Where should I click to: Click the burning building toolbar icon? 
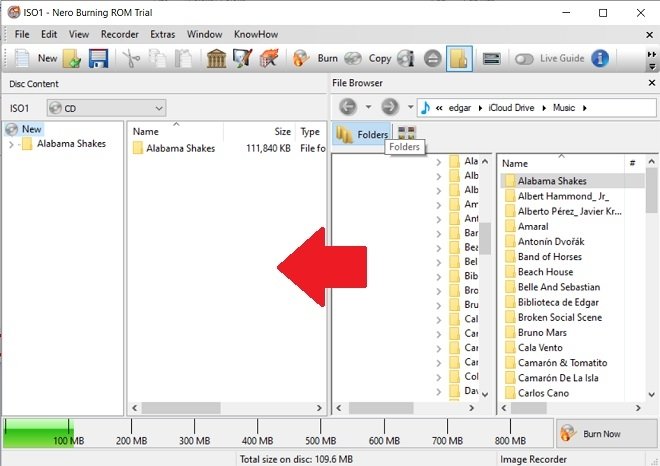(x=269, y=58)
